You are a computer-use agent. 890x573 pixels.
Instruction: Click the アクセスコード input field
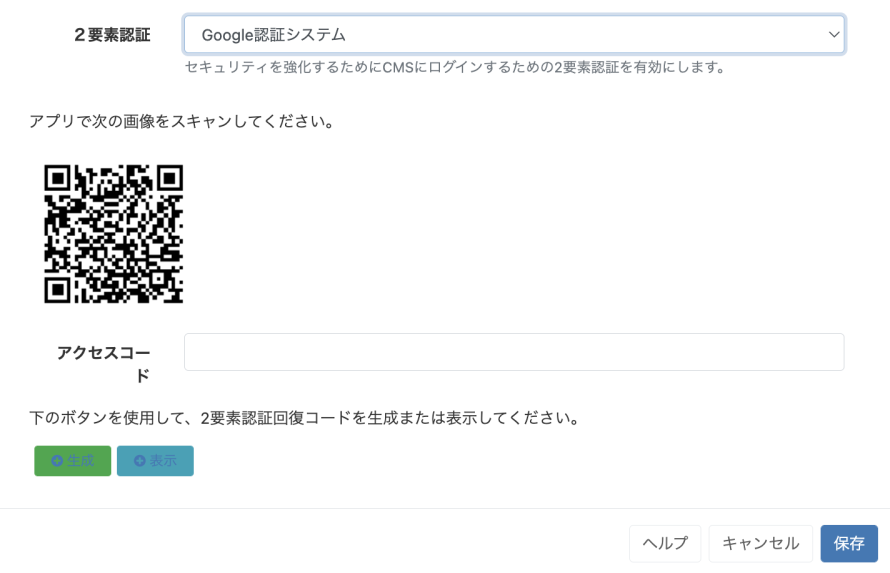[x=514, y=352]
